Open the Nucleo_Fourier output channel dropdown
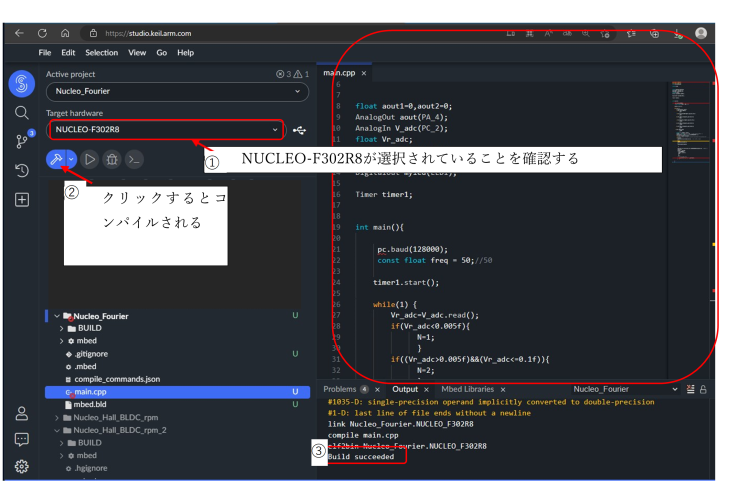 pyautogui.click(x=625, y=389)
